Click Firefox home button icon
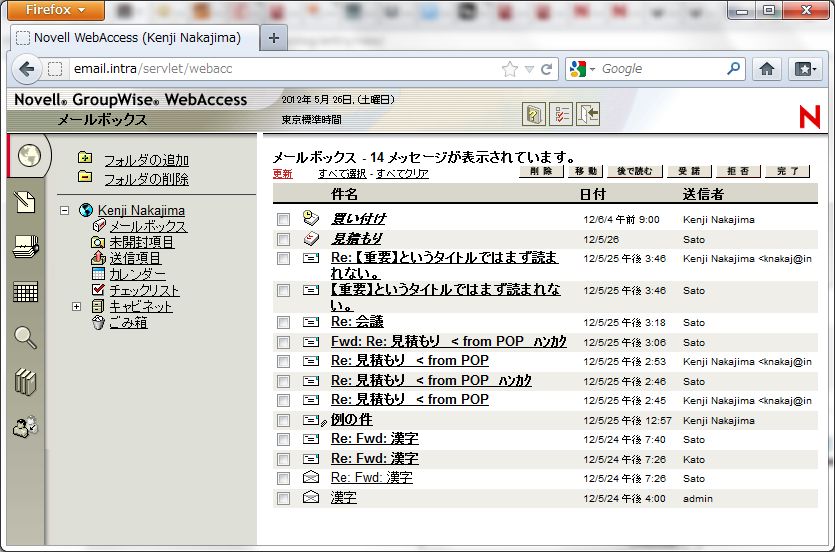The width and height of the screenshot is (835, 552). 767,69
